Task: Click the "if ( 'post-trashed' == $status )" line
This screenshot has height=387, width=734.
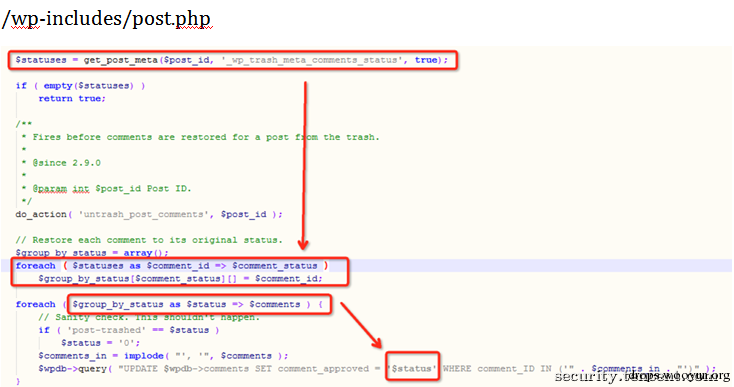Action: pyautogui.click(x=129, y=330)
